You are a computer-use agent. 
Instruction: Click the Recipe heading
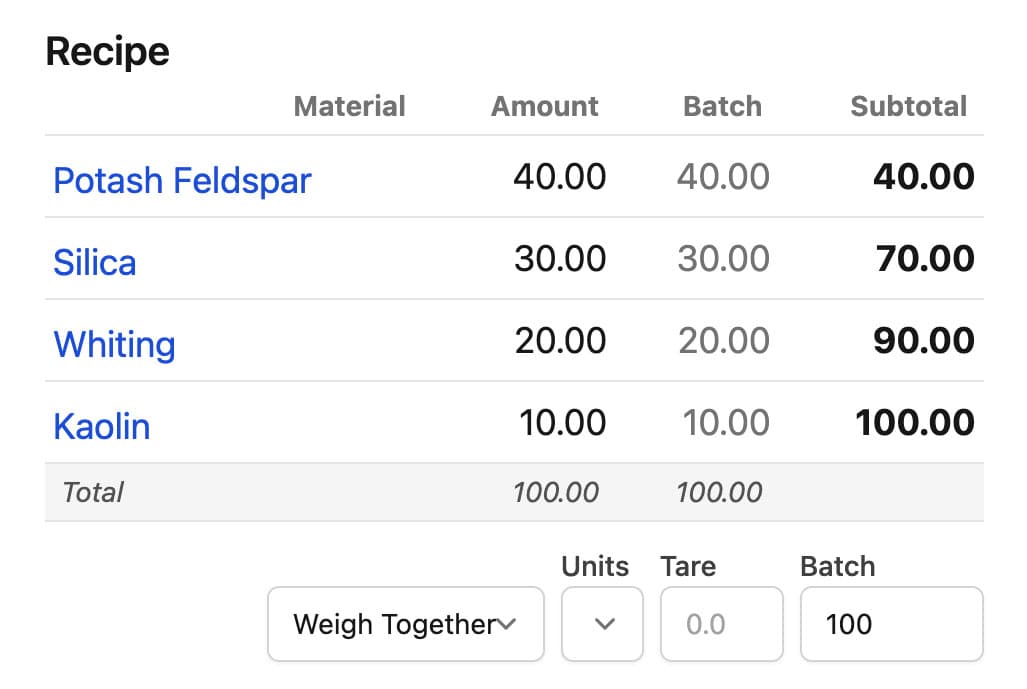(108, 52)
